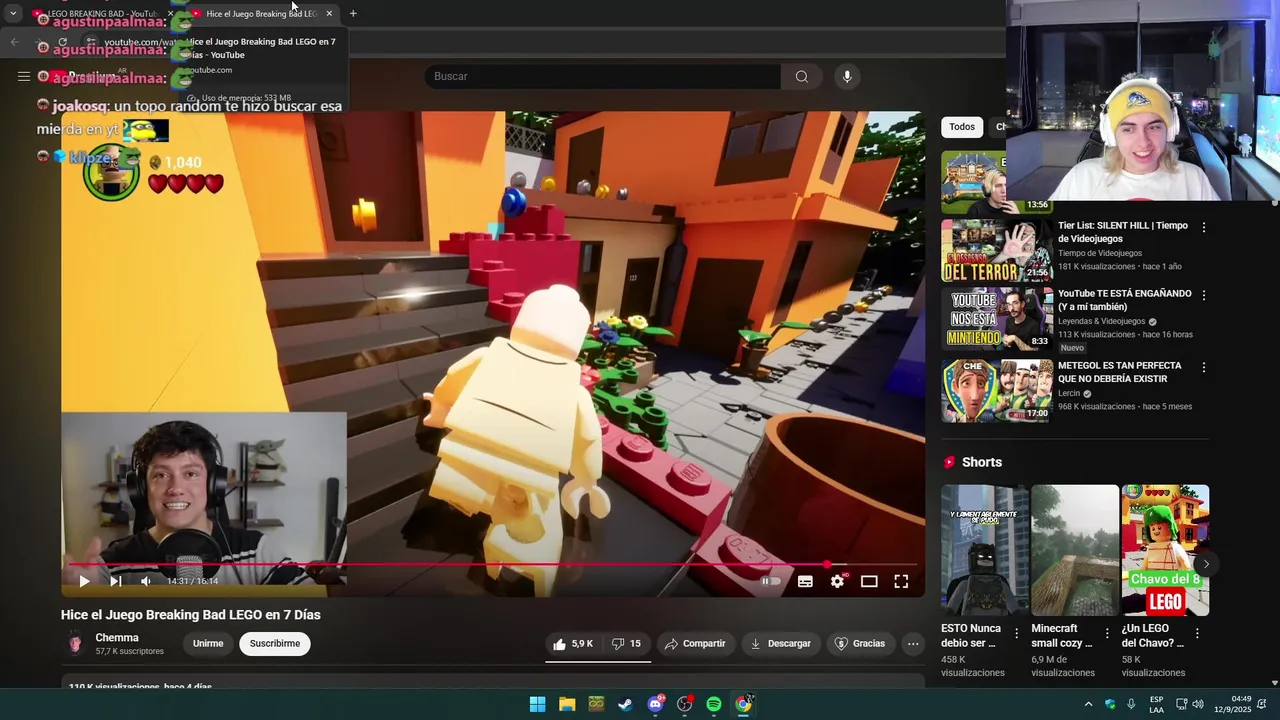Screen dimensions: 1280x720
Task: Click the search magnifier button
Action: (x=802, y=77)
